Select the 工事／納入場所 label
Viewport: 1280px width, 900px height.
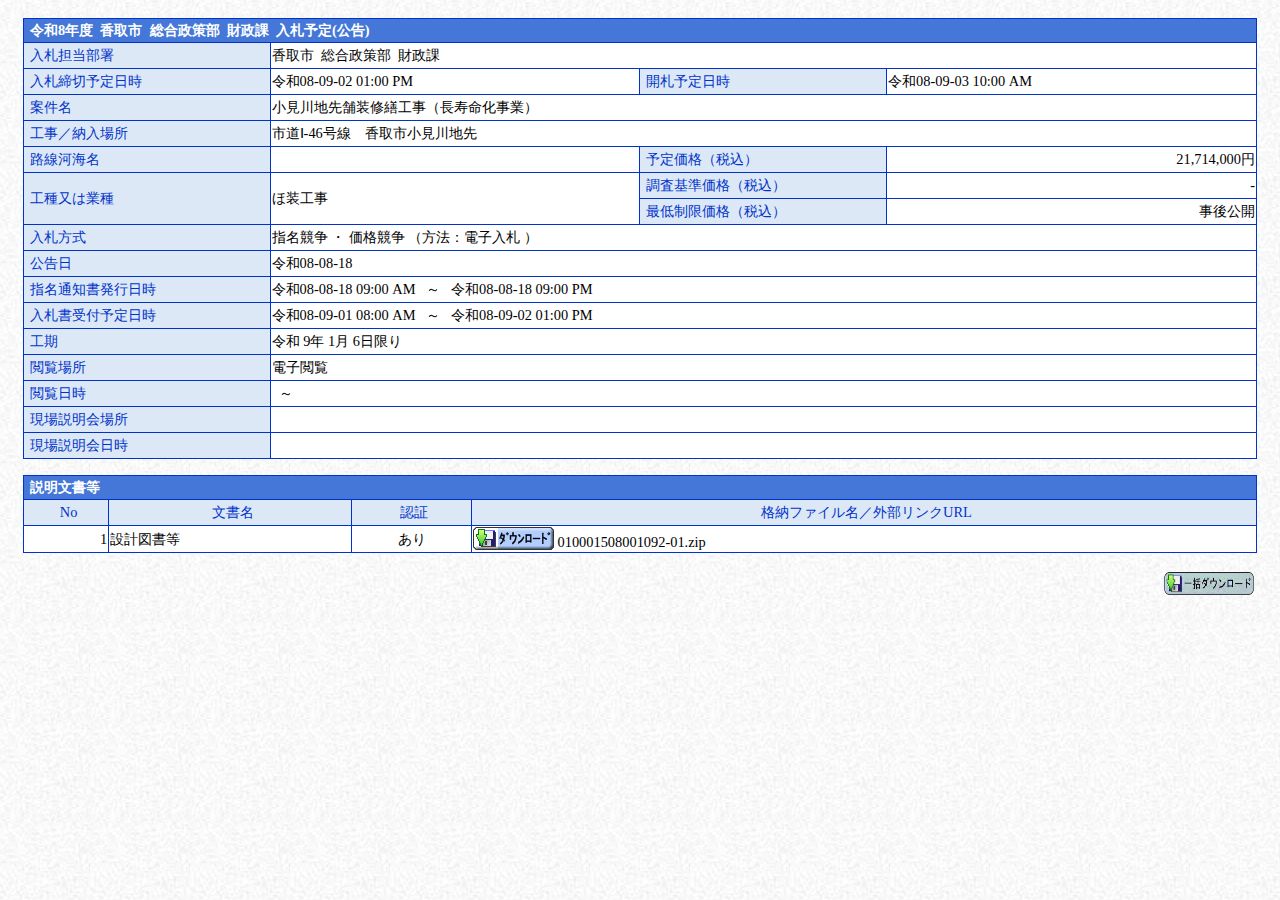click(147, 134)
